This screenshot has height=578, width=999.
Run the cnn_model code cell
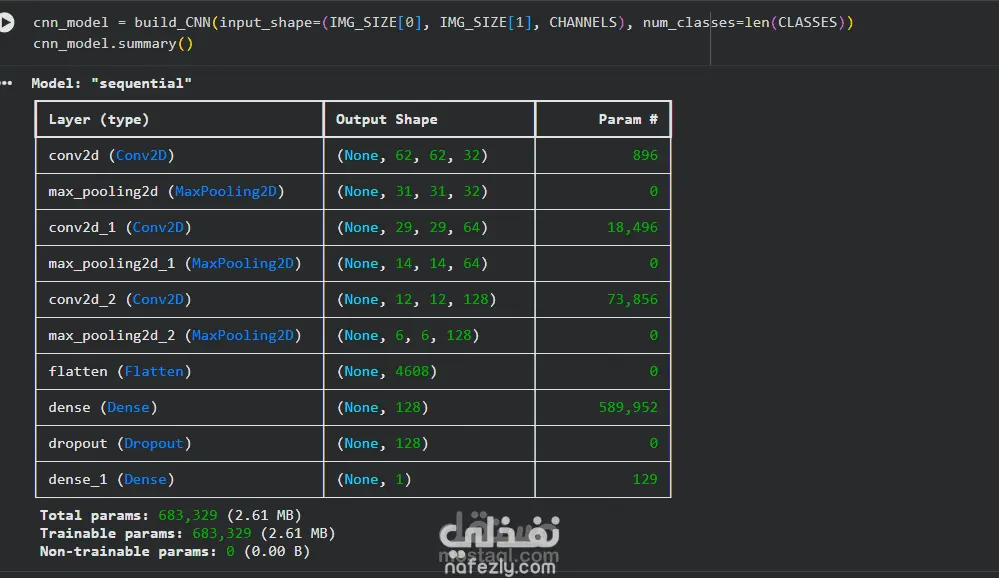coord(6,23)
